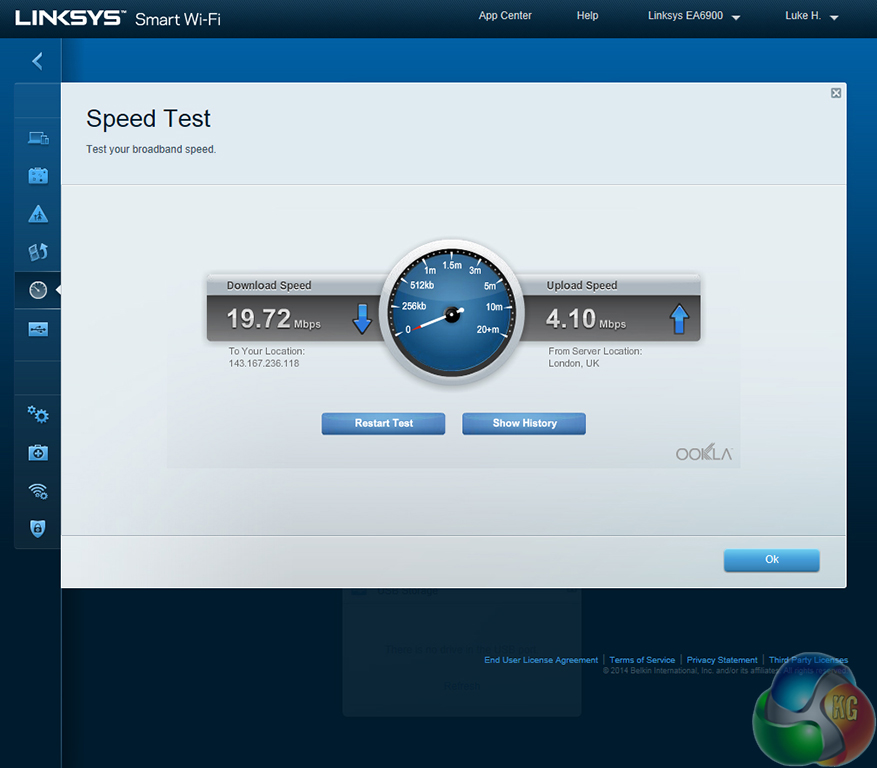Click the 4.10 Mbps upload value
877x768 pixels.
(x=586, y=319)
